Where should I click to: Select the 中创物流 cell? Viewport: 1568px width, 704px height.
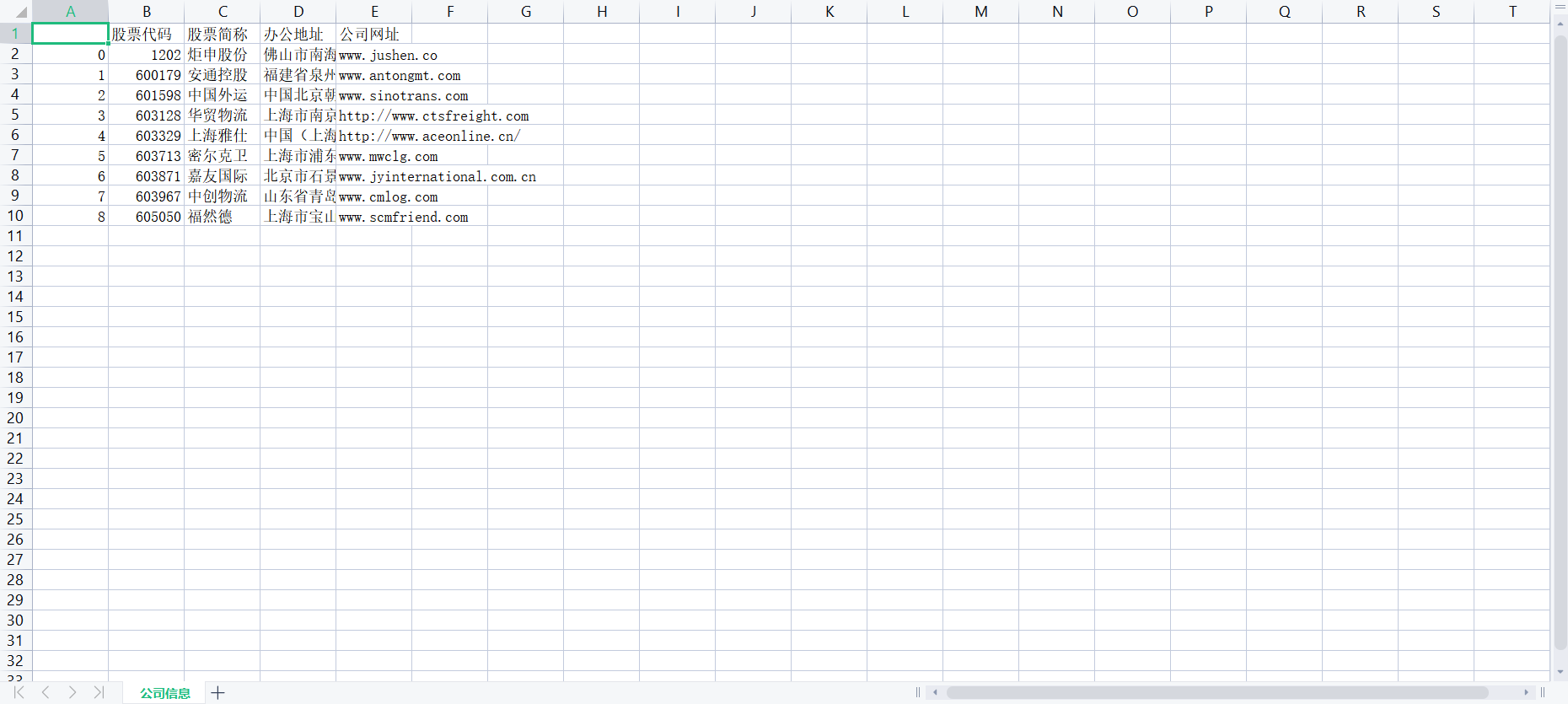click(x=223, y=196)
